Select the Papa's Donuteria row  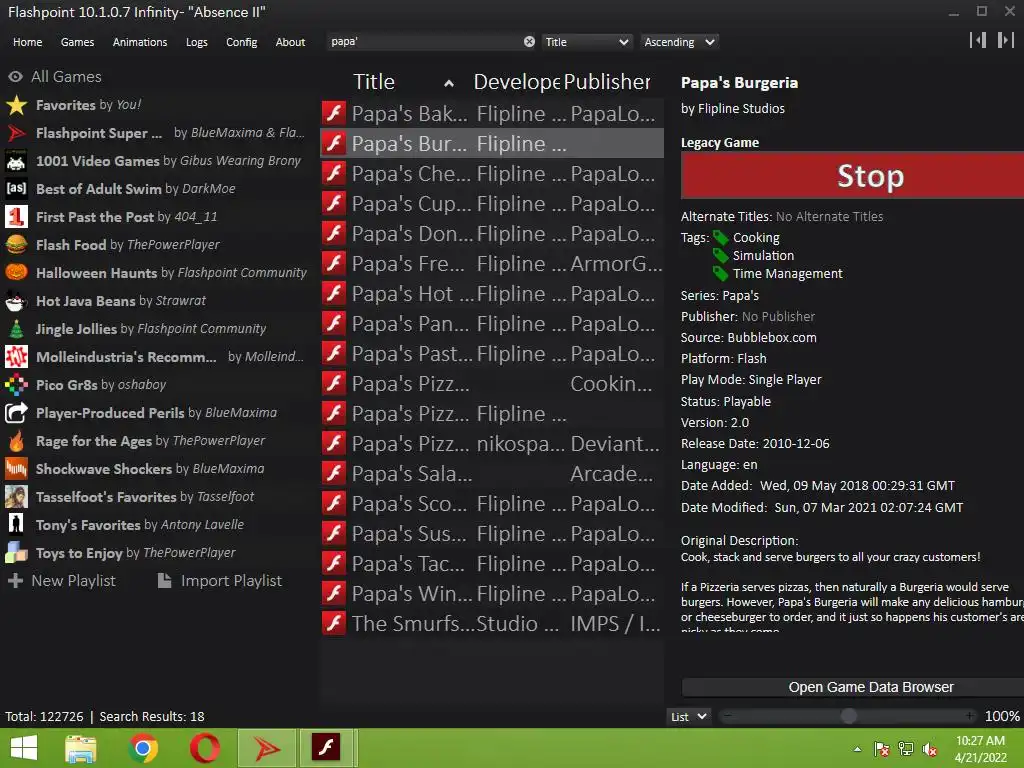coord(492,233)
